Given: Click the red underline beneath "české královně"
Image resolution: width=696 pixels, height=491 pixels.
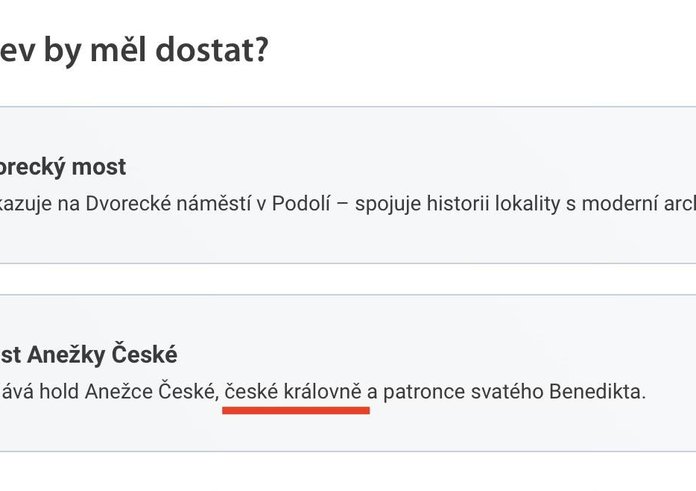Looking at the screenshot, I should tap(296, 408).
